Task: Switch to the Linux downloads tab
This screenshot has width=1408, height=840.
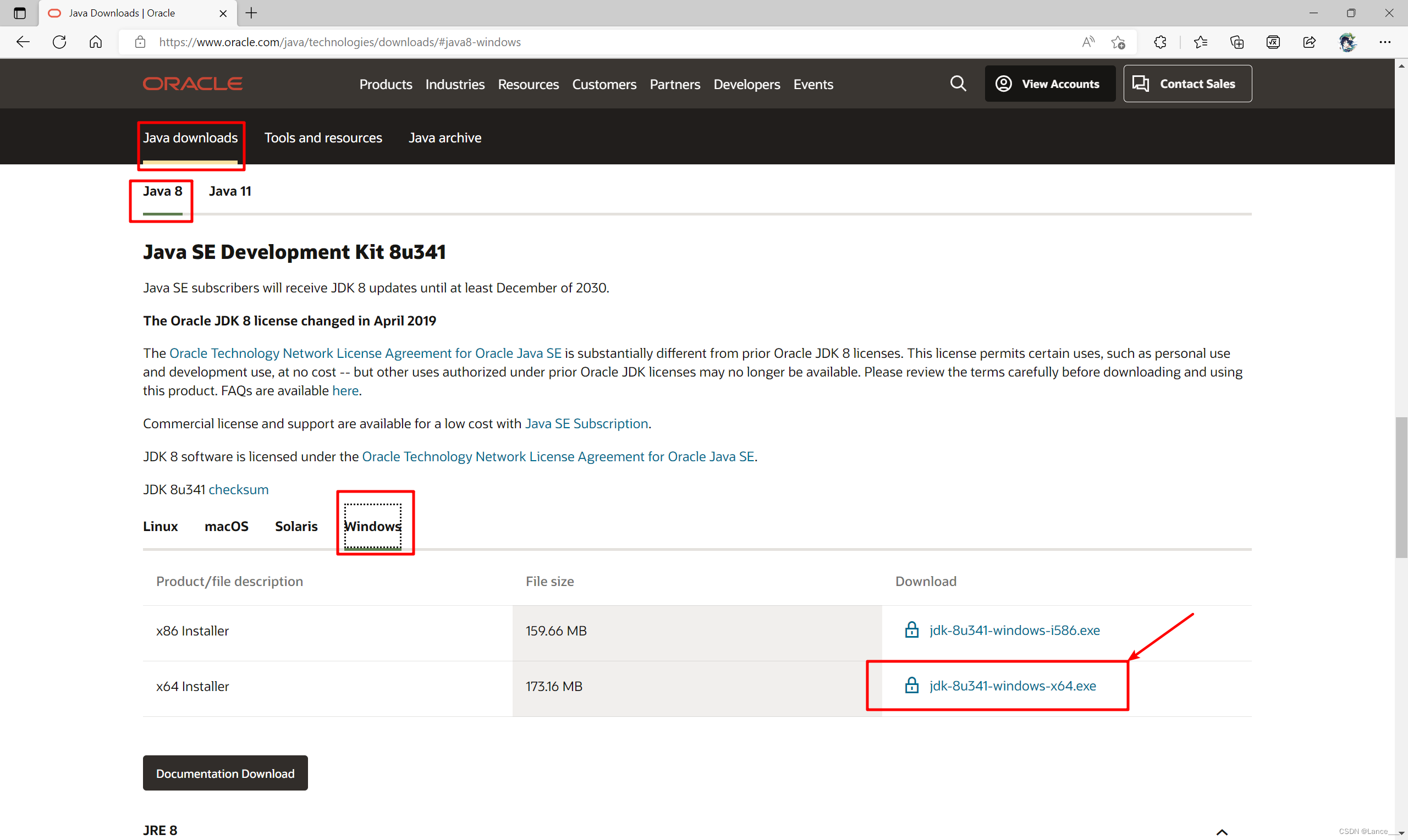Action: coord(160,527)
